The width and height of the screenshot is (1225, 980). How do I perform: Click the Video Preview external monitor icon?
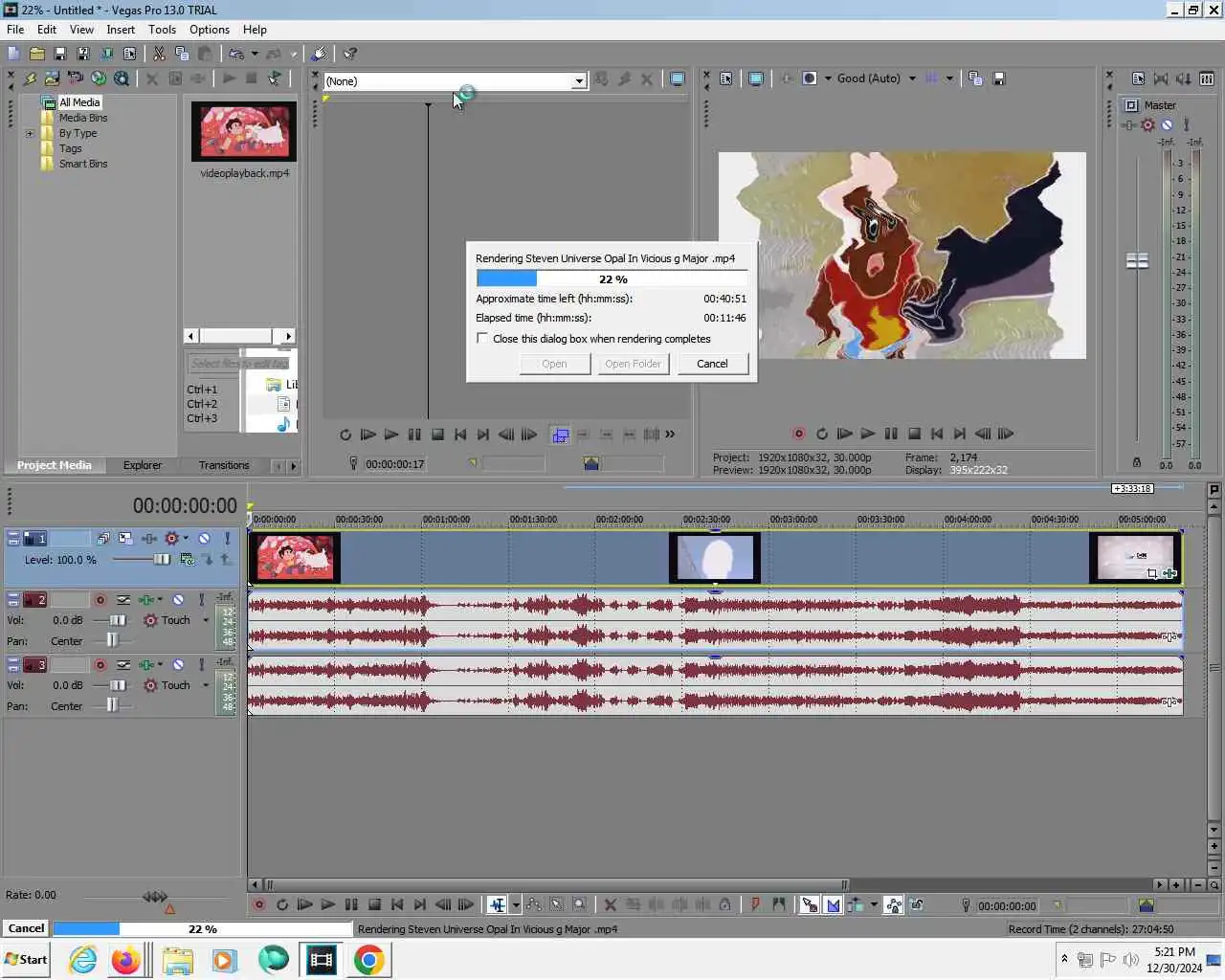click(x=755, y=78)
